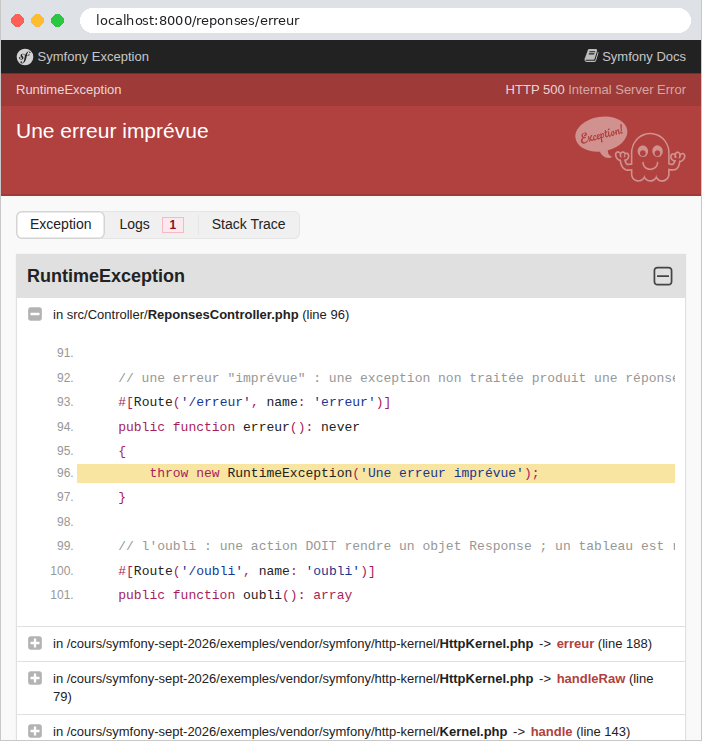
Task: Open the Stack Trace tab
Action: pos(249,224)
